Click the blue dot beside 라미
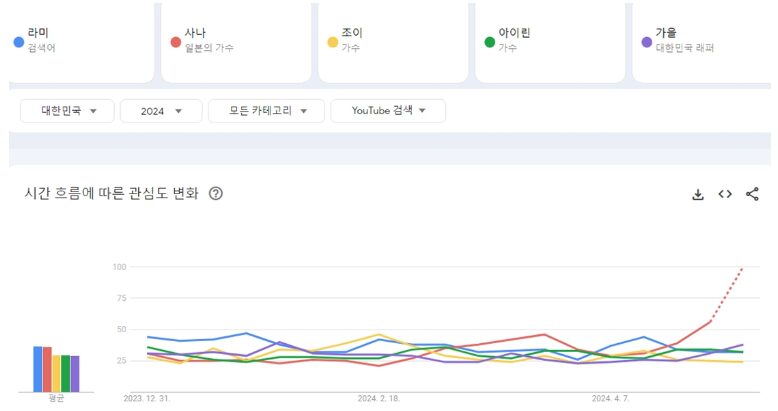Image resolution: width=778 pixels, height=411 pixels. (x=19, y=42)
